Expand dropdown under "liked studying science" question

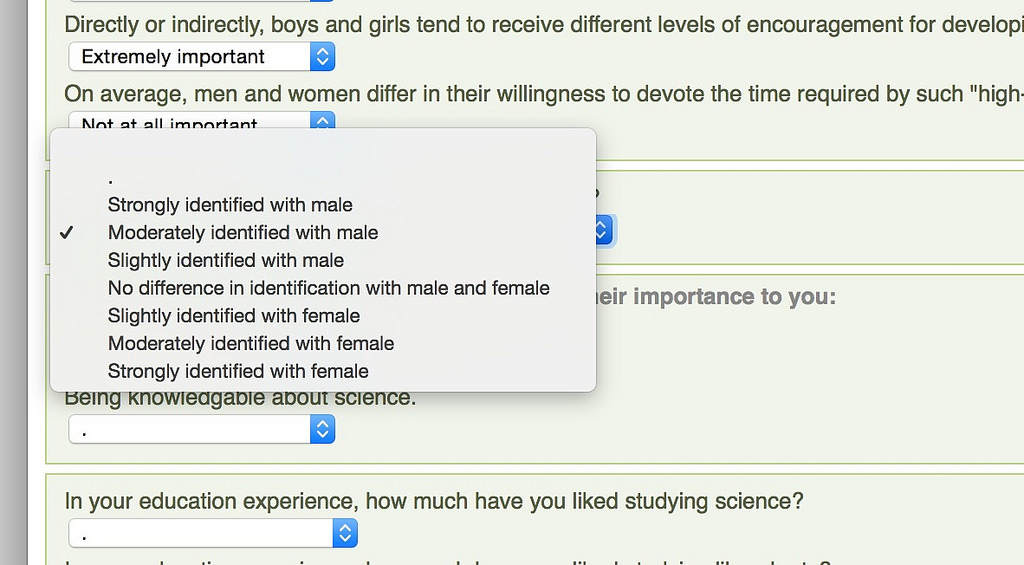click(212, 533)
